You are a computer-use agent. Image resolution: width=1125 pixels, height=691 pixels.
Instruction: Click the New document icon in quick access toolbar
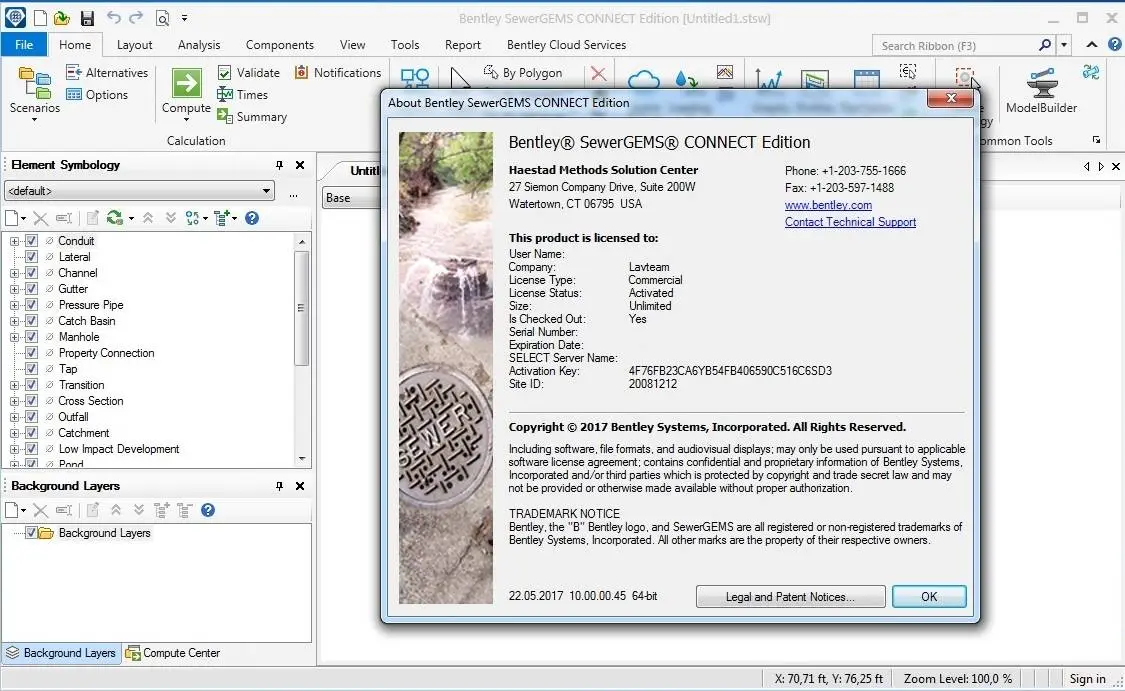click(40, 18)
